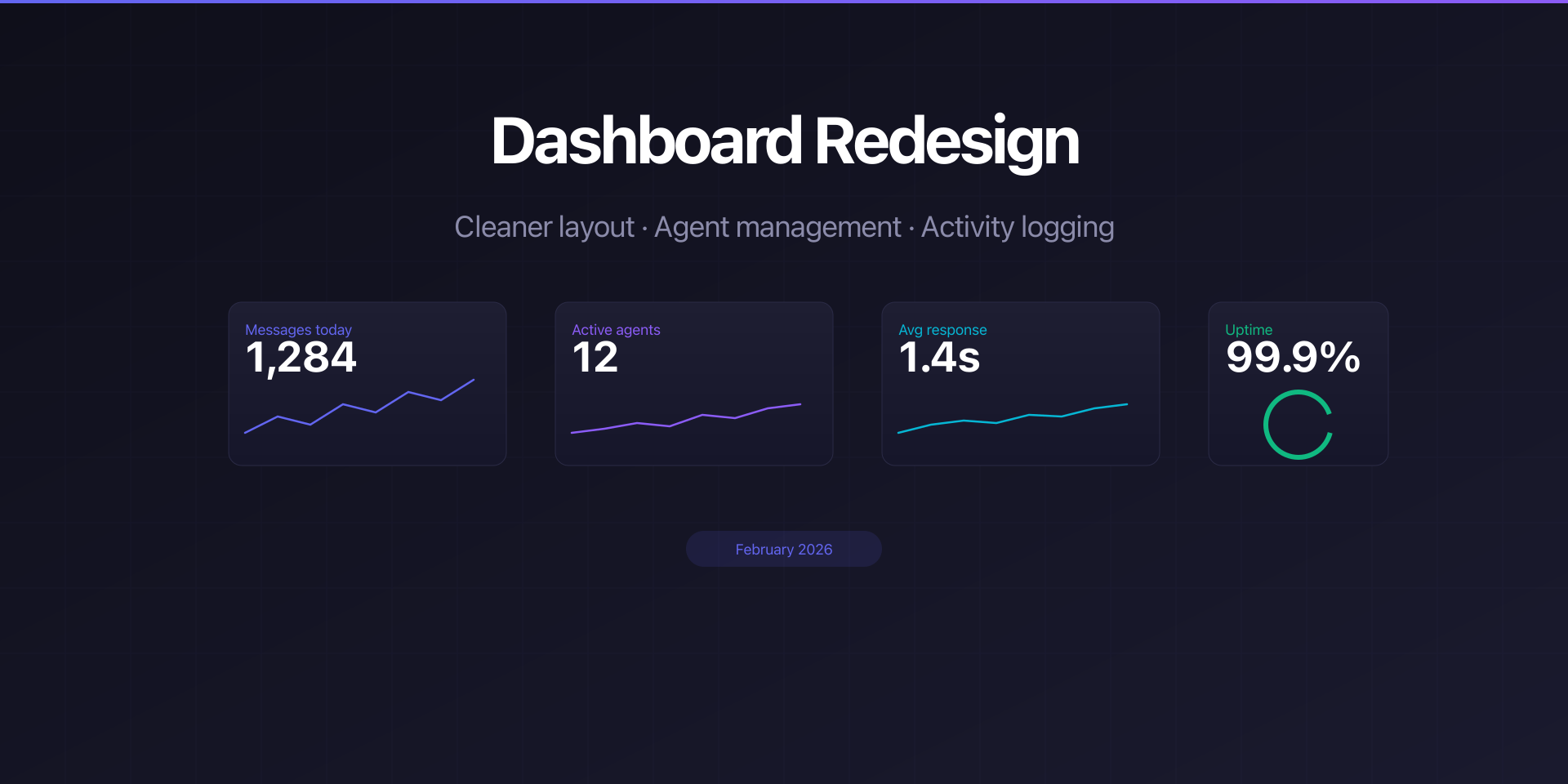Click the Avg response sparkline chart
Screen dimensions: 1568x784
tap(1013, 418)
